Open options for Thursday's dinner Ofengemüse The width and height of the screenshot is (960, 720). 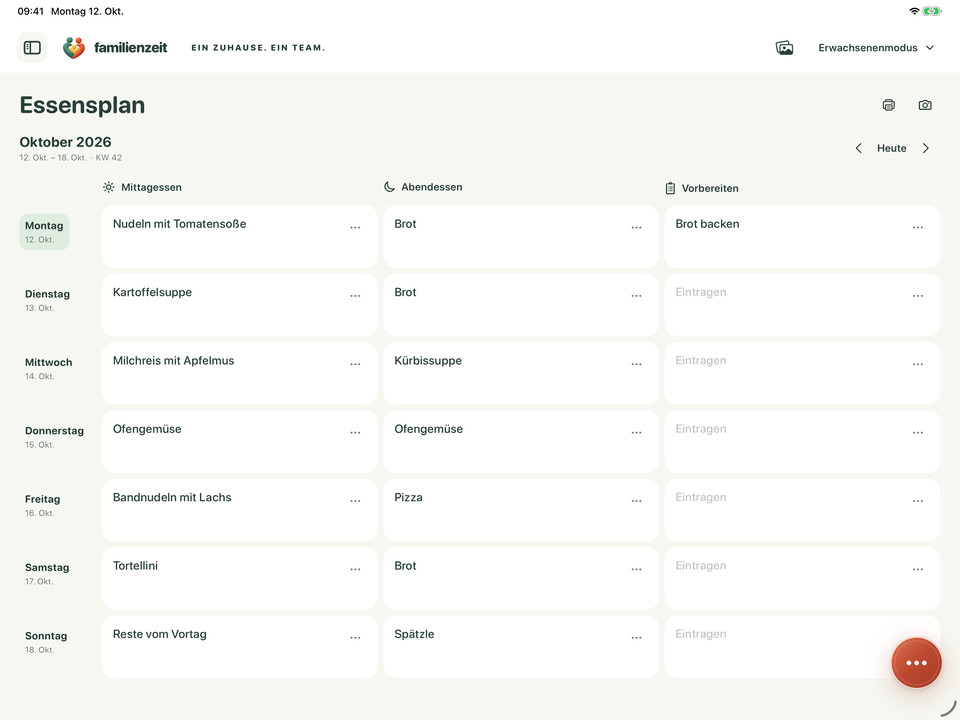637,432
